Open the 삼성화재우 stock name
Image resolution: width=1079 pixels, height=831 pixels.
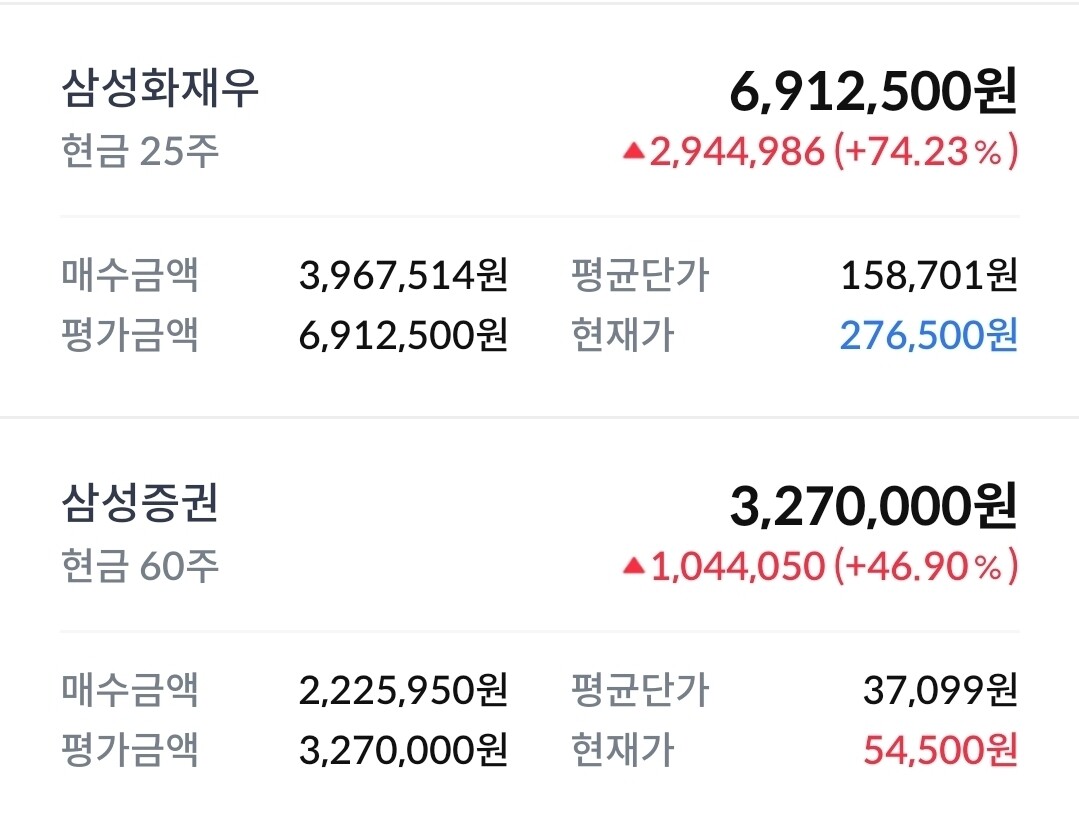(160, 90)
